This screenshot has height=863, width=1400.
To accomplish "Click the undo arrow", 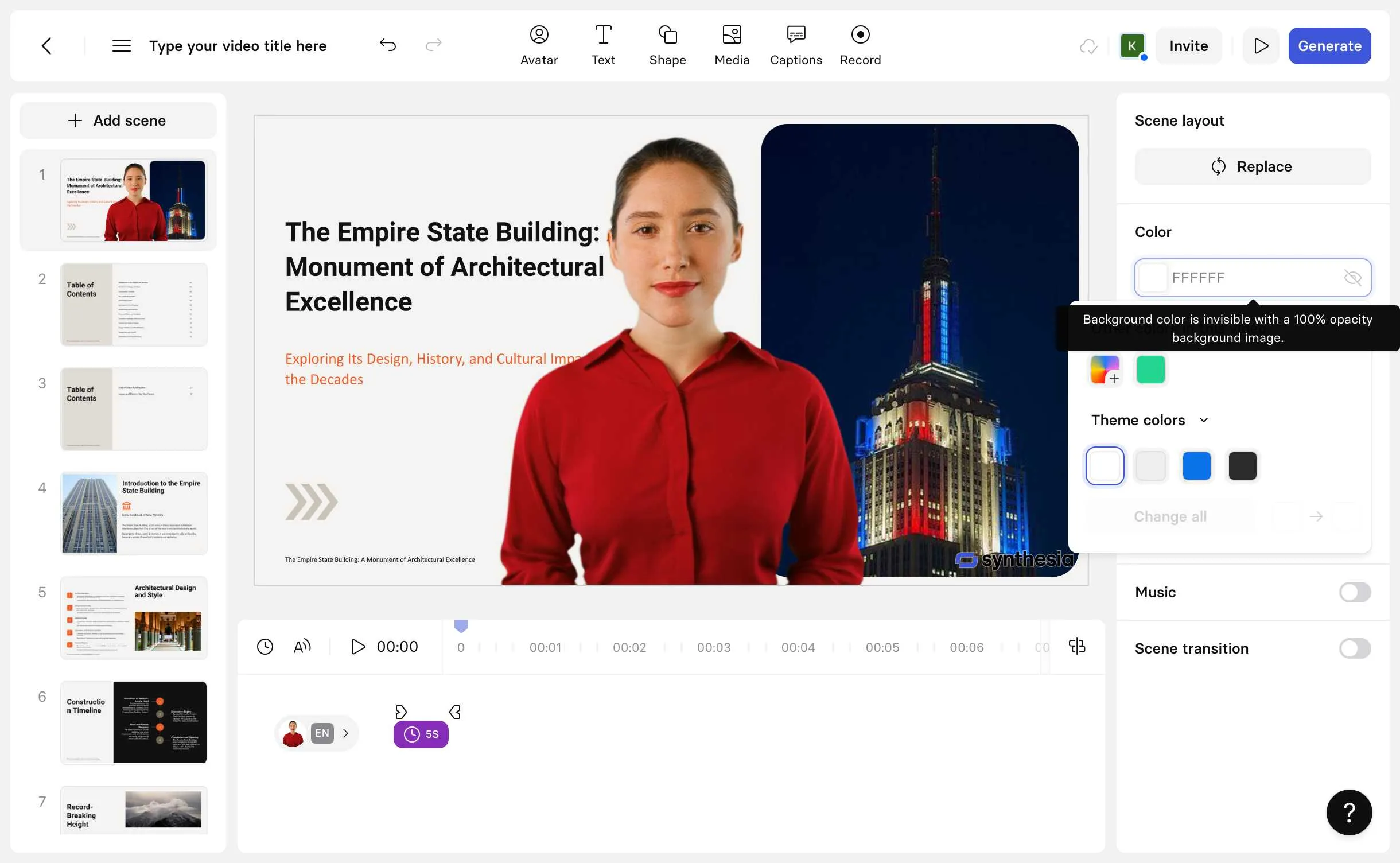I will [388, 45].
